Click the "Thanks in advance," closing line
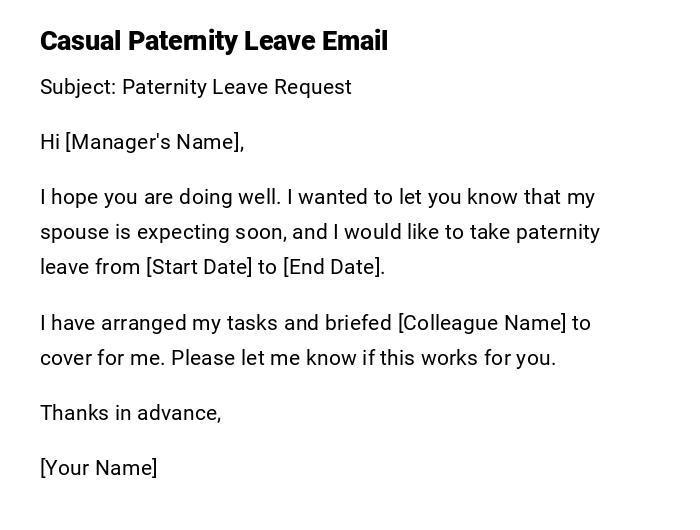This screenshot has width=700, height=530. [x=131, y=413]
